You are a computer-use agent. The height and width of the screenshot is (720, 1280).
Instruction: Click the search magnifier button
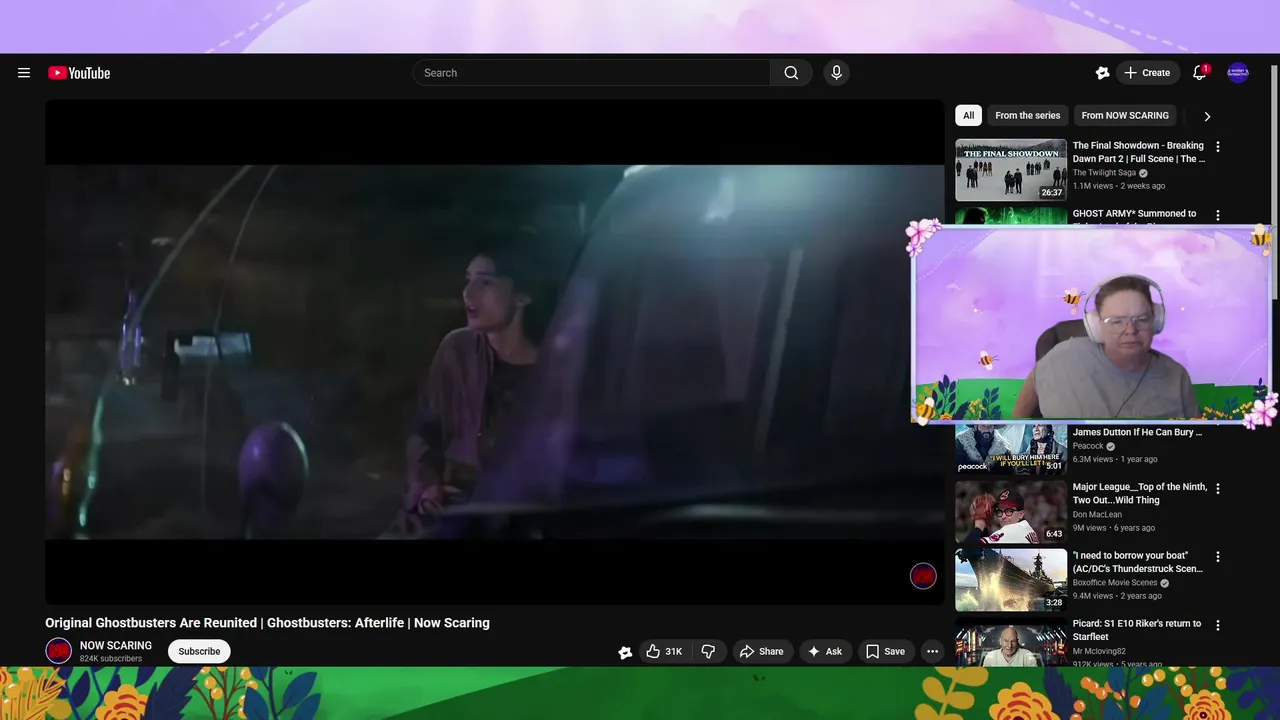tap(791, 73)
